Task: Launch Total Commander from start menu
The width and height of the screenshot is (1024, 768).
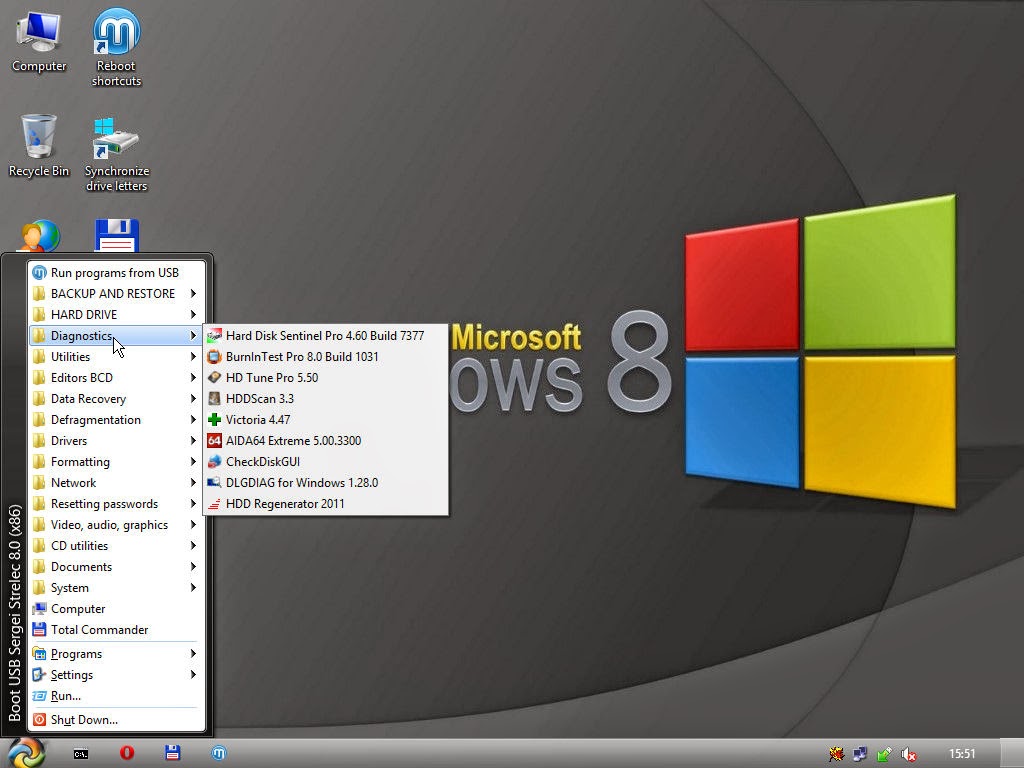Action: click(x=118, y=630)
